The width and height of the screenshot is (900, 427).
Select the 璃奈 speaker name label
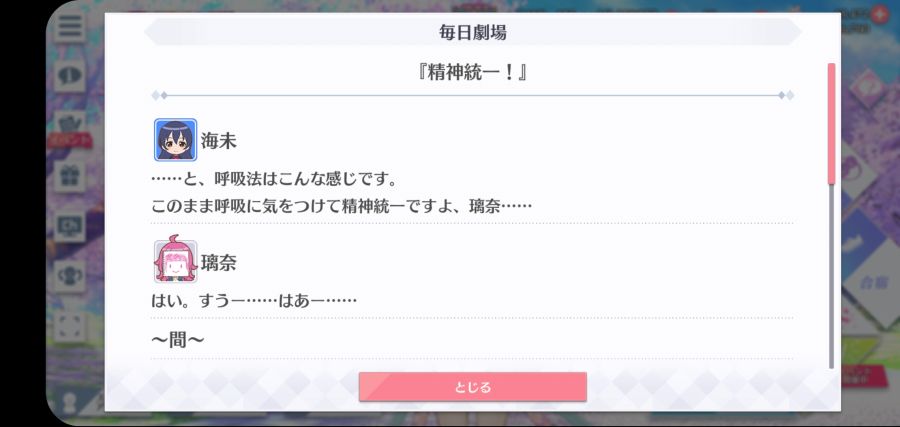point(218,263)
